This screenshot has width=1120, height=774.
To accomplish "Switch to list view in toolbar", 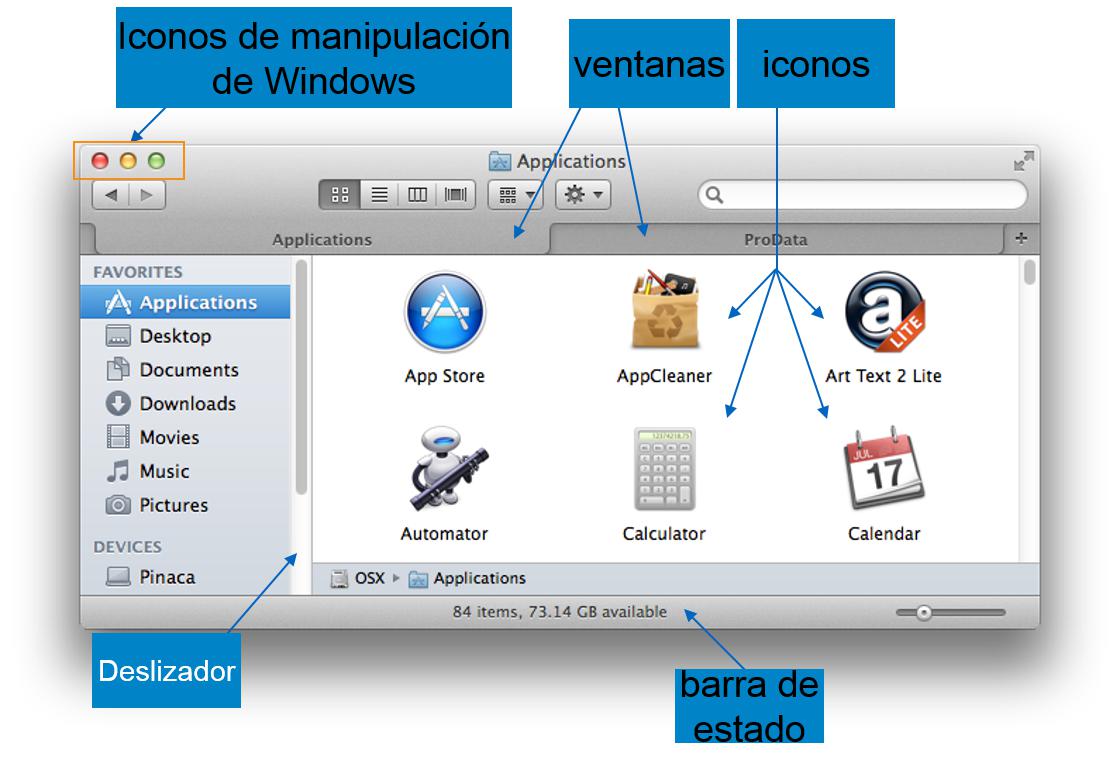I will pyautogui.click(x=379, y=194).
